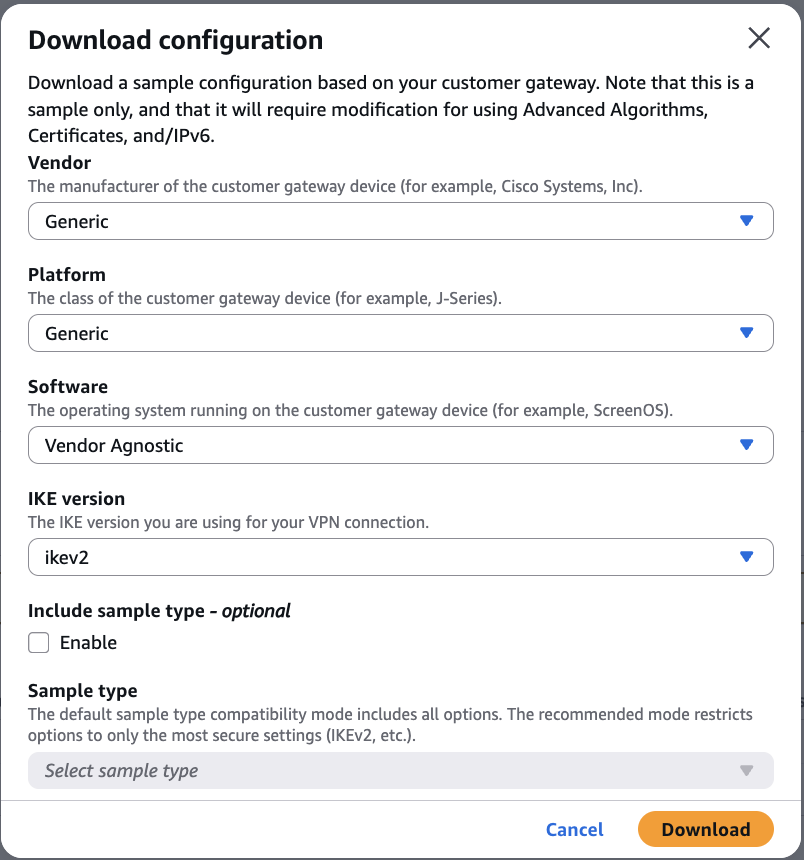This screenshot has height=860, width=804.
Task: Click the disabled Select sample type field
Action: [x=400, y=770]
